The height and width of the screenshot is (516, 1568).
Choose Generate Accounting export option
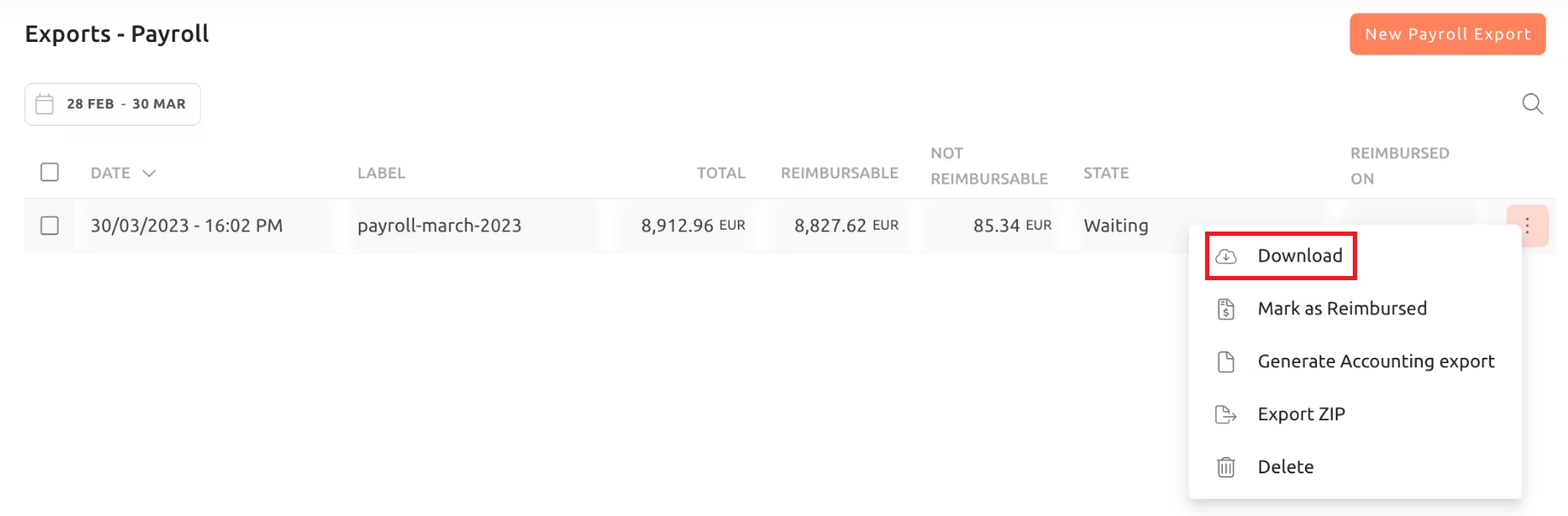(1376, 362)
